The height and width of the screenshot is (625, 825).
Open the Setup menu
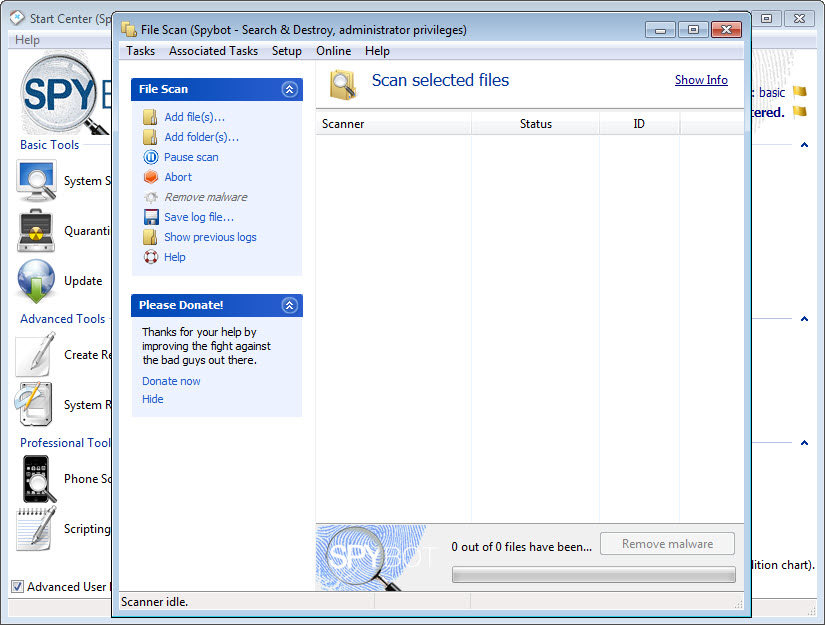[x=287, y=51]
